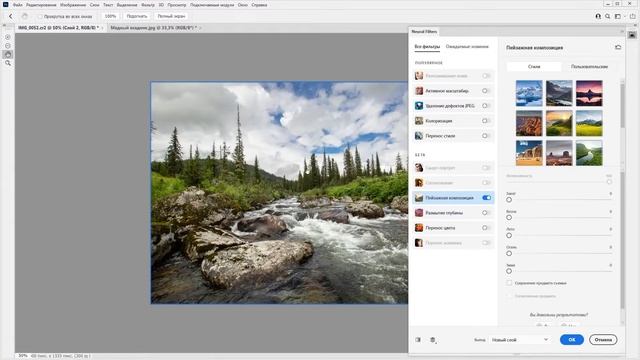Choose the winding river valley style thumbnail

coord(589,153)
